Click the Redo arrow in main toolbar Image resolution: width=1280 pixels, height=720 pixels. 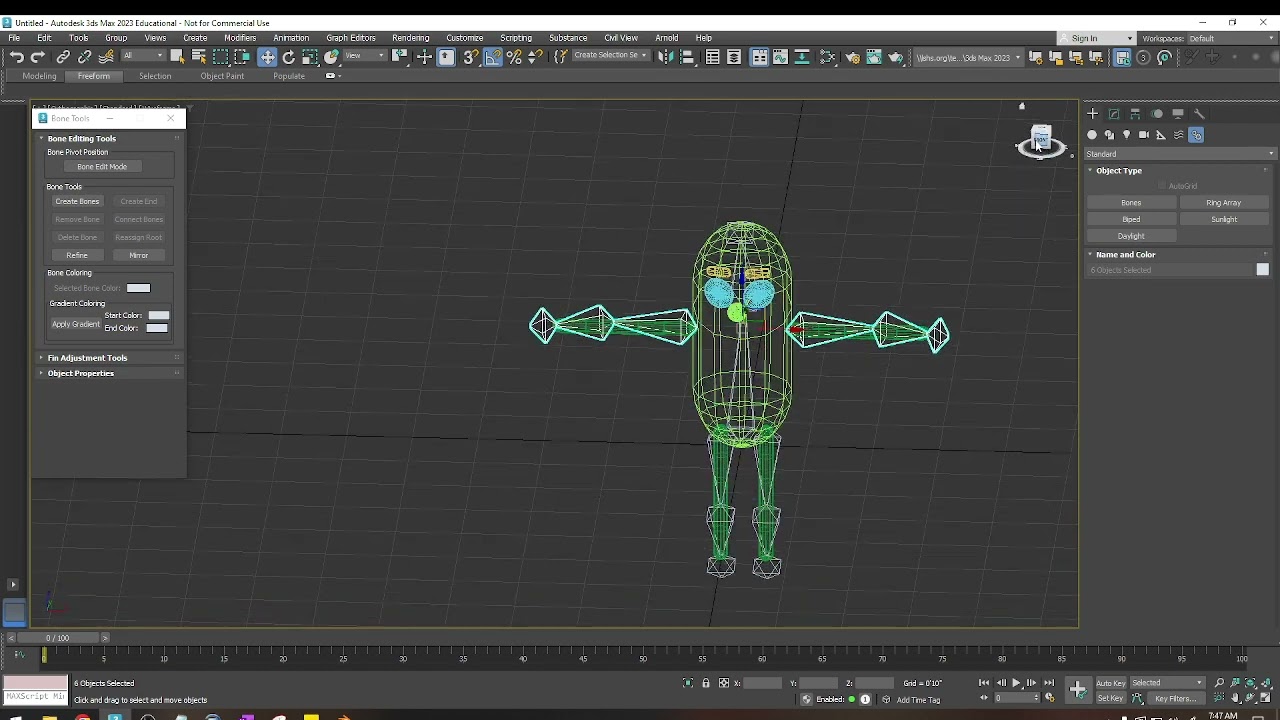click(38, 57)
